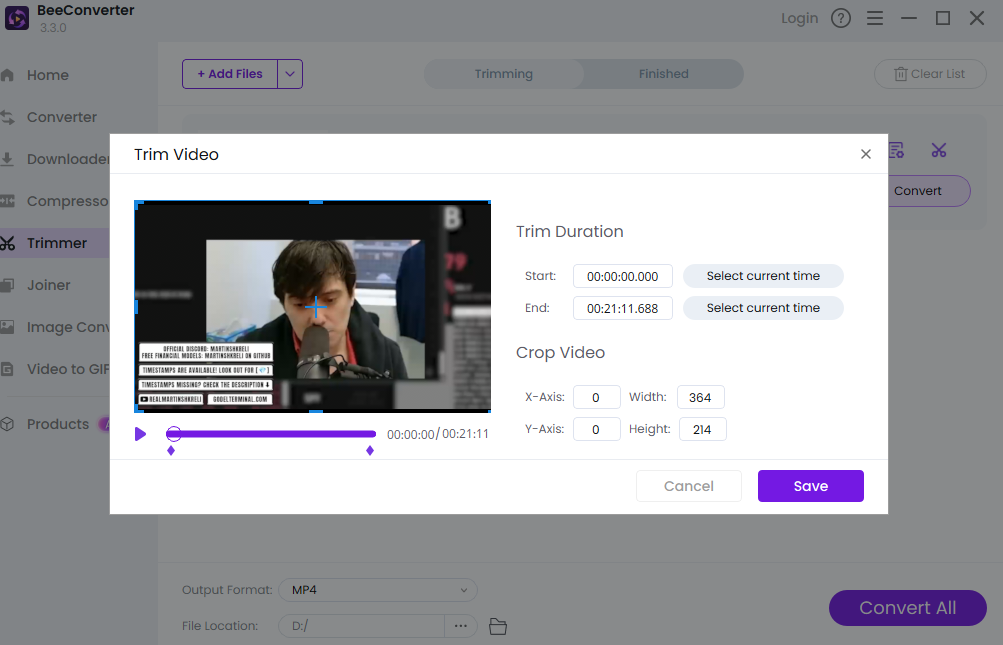The image size is (1003, 645).
Task: Play the video preview
Action: pos(141,434)
